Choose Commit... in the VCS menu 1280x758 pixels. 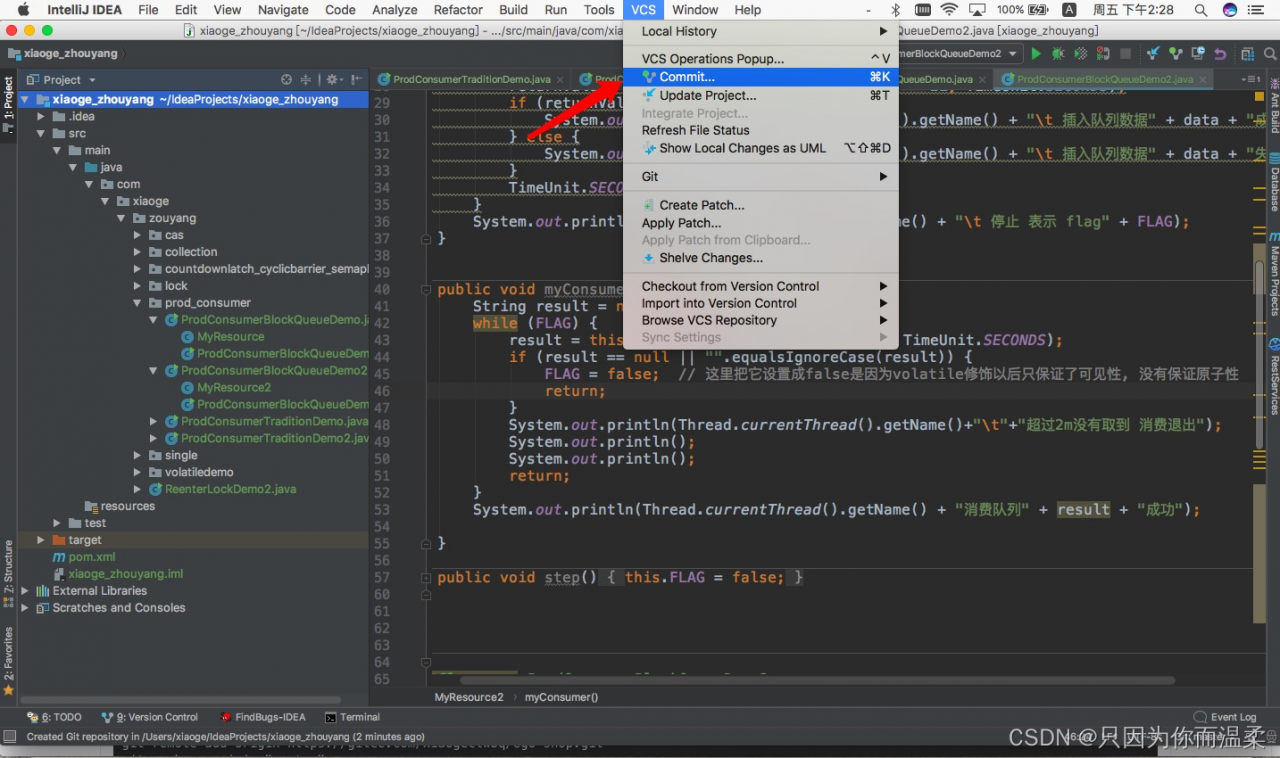pos(761,77)
